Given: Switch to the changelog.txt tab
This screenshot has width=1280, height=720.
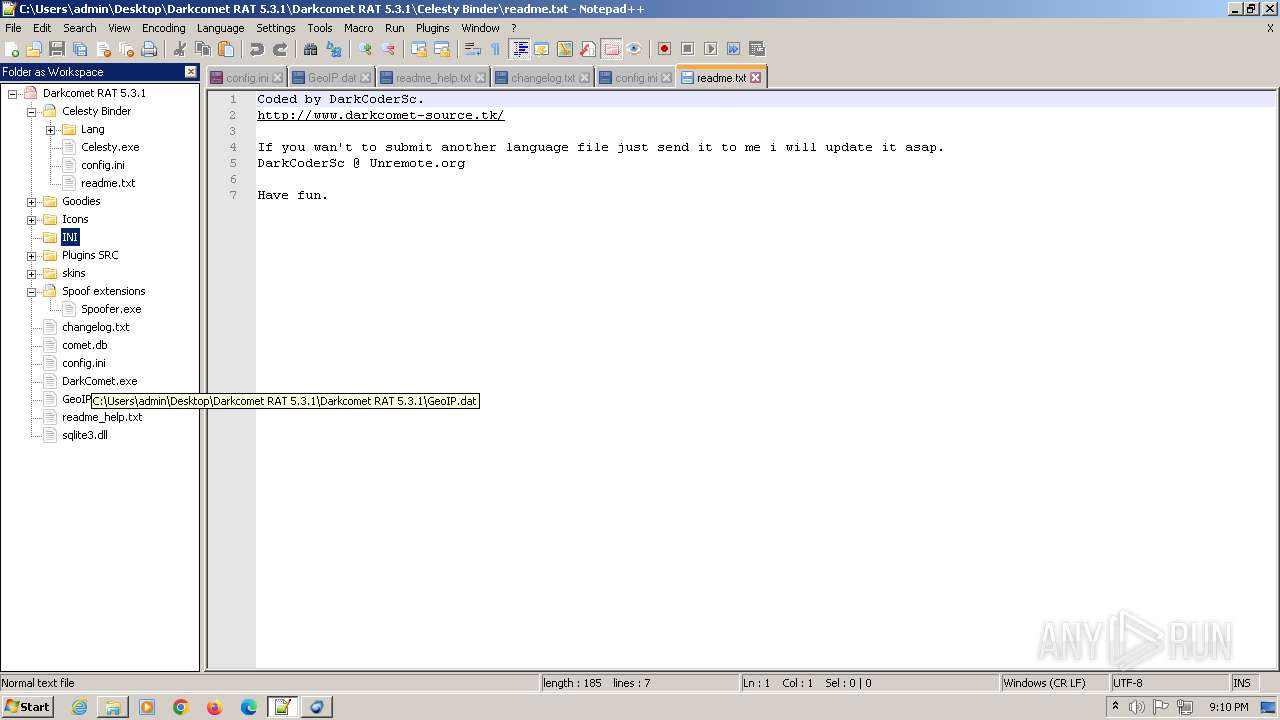Looking at the screenshot, I should (543, 77).
